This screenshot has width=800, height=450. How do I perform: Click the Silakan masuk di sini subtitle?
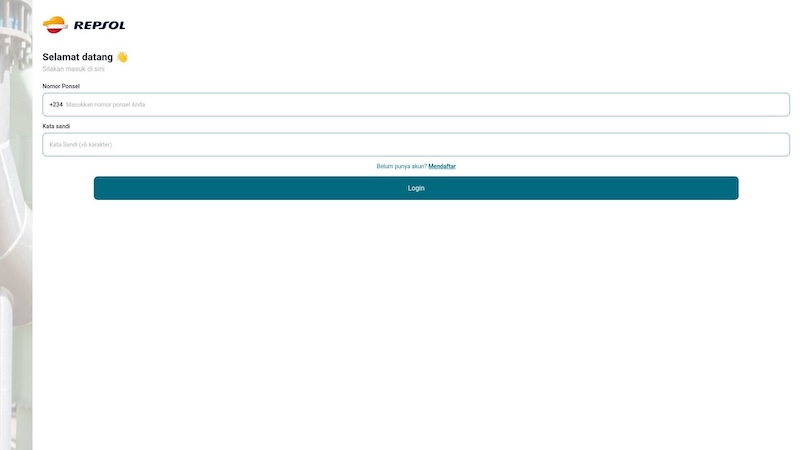(73, 69)
